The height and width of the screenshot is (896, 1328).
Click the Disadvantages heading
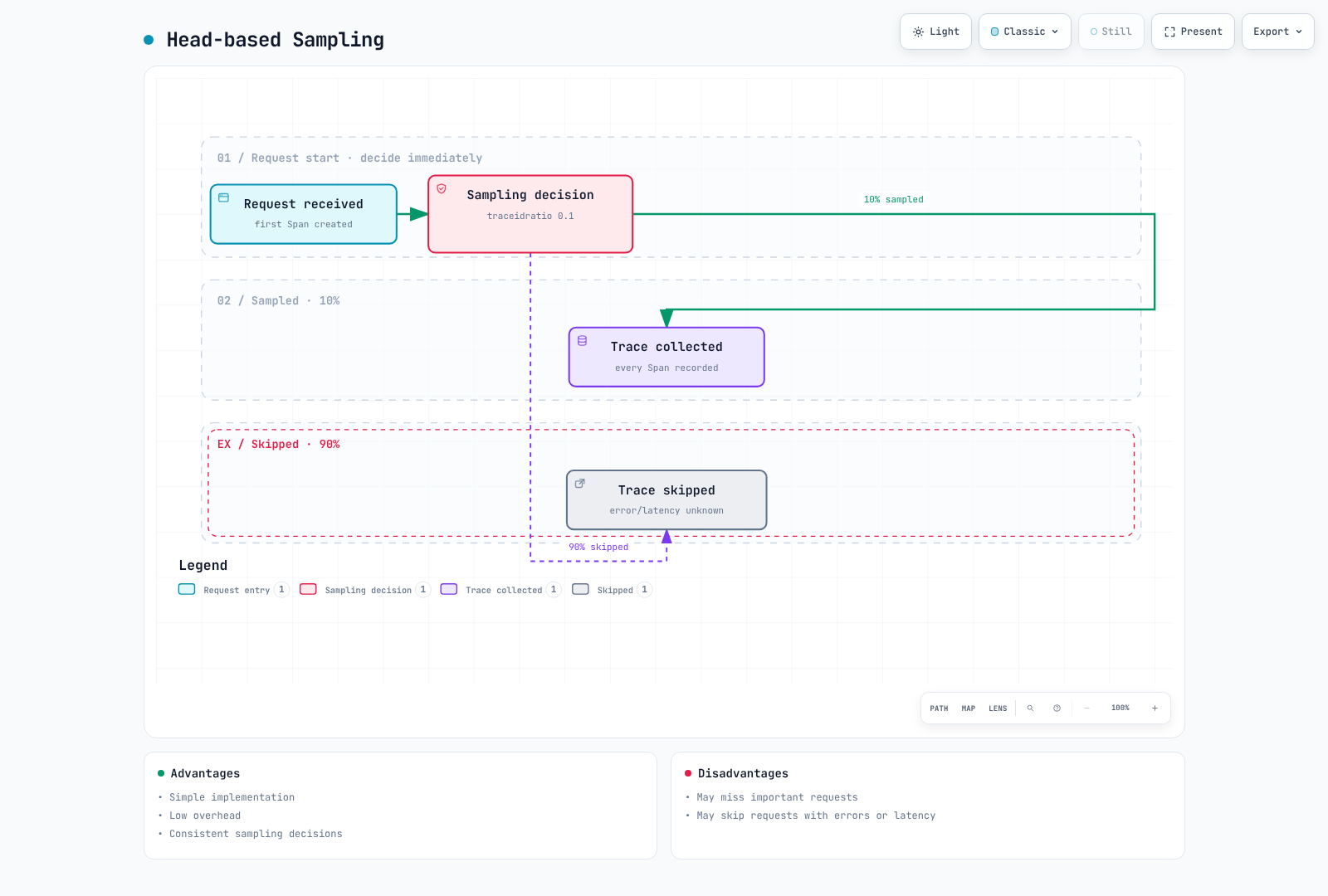tap(743, 773)
